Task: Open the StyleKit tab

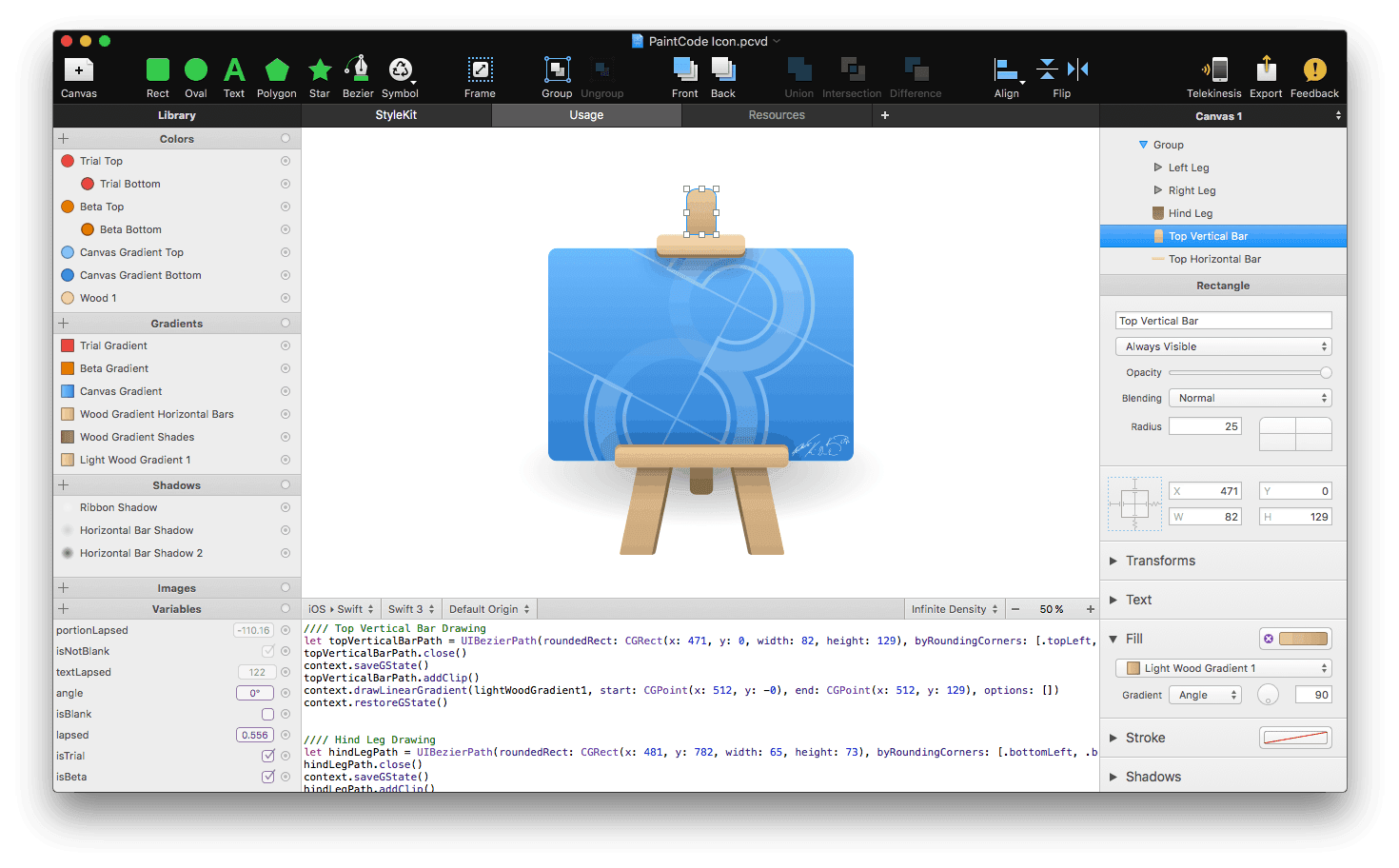Action: click(x=397, y=114)
